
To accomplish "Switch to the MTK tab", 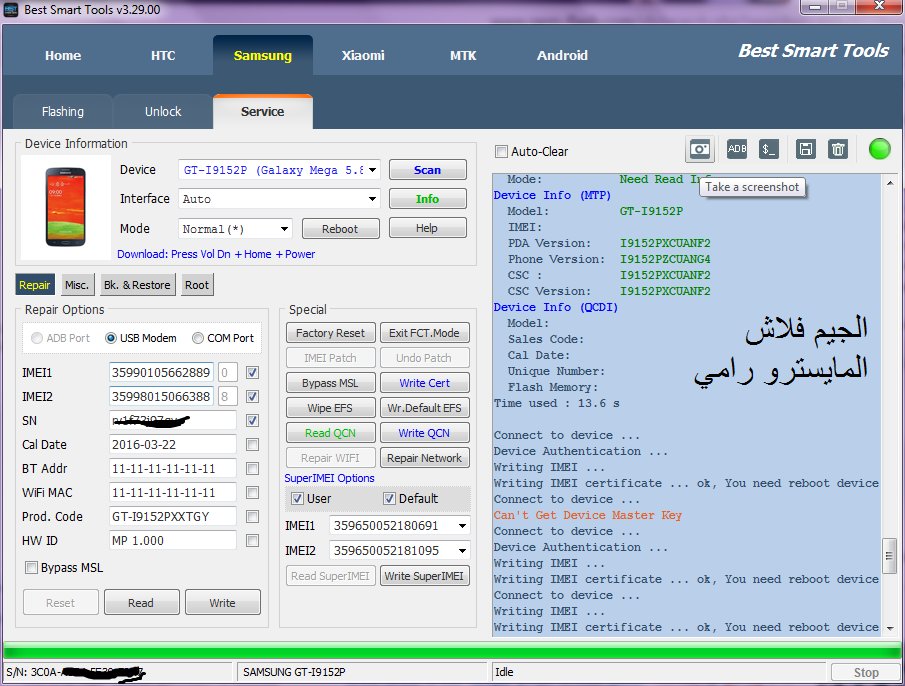I will (x=463, y=55).
